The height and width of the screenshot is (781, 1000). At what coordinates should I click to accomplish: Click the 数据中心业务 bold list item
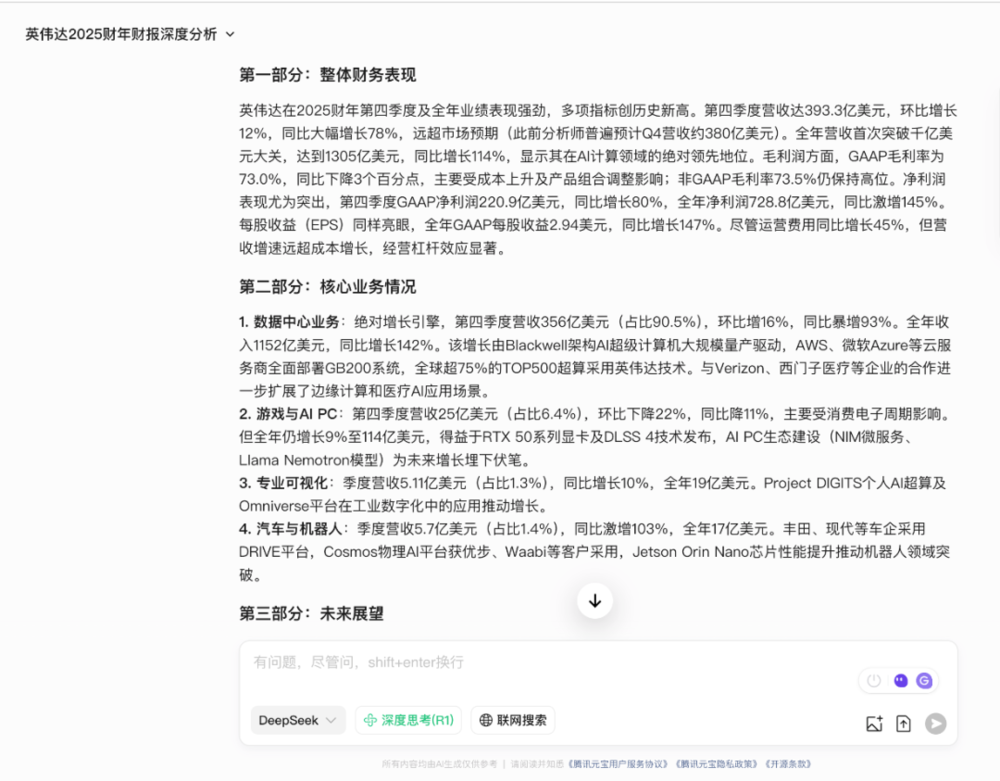pyautogui.click(x=295, y=322)
